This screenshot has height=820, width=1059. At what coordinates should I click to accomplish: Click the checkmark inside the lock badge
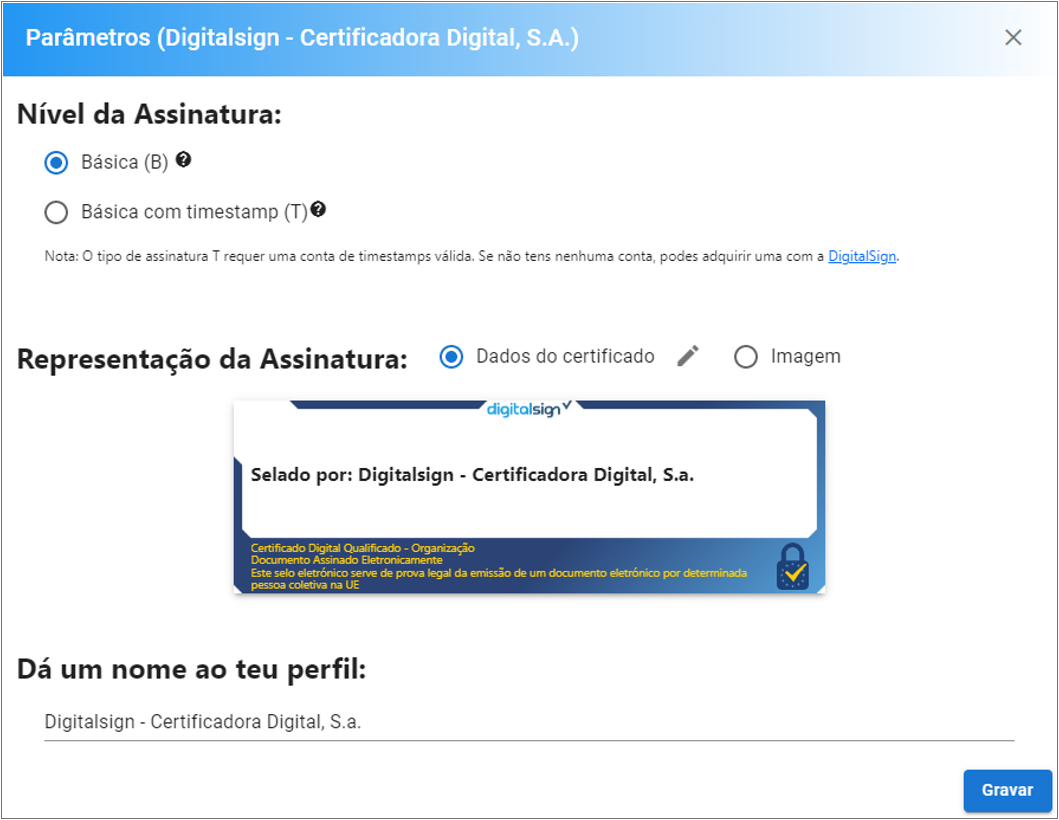click(796, 574)
